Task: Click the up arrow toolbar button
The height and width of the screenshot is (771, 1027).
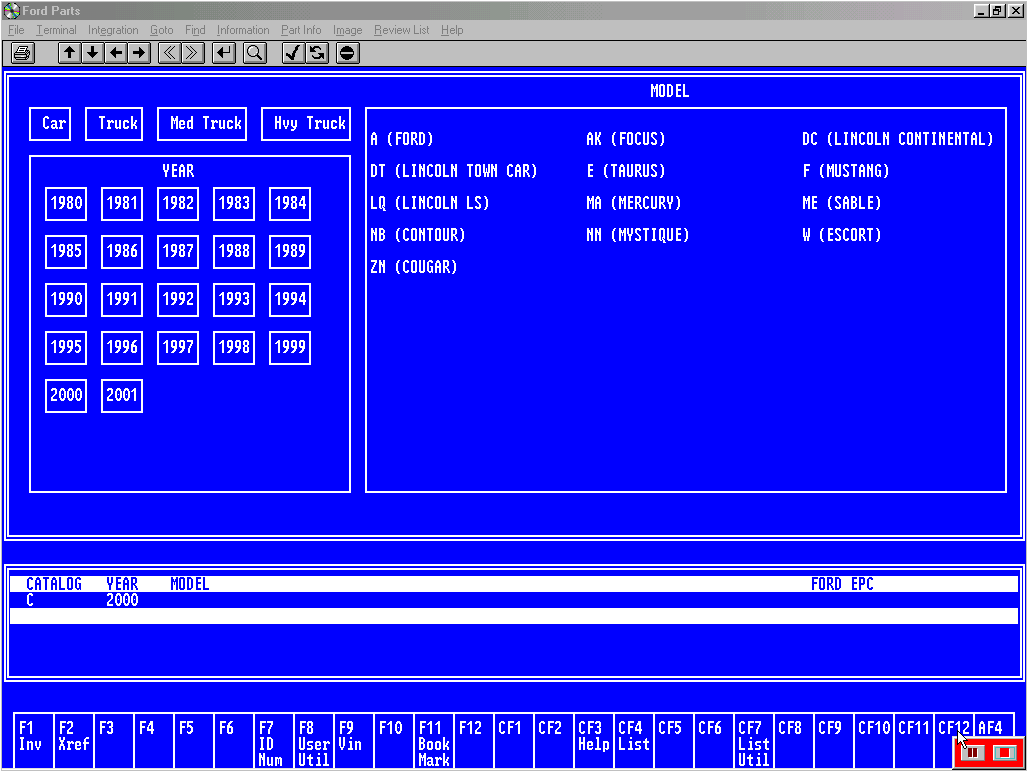Action: pos(69,53)
